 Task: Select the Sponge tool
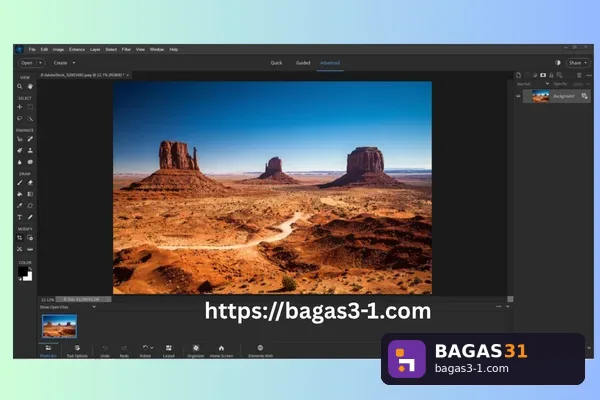[x=30, y=162]
